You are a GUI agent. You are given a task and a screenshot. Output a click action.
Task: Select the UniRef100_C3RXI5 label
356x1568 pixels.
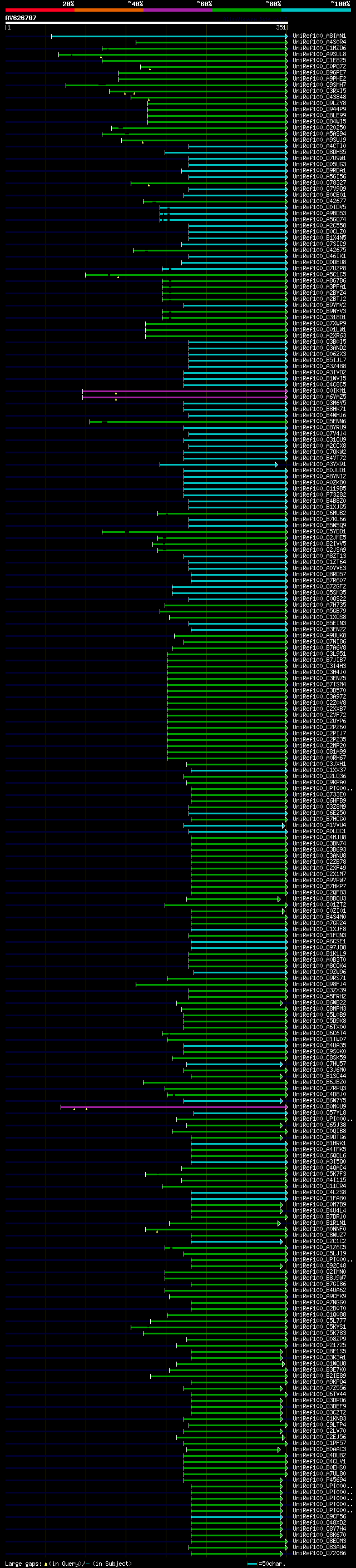point(319,91)
